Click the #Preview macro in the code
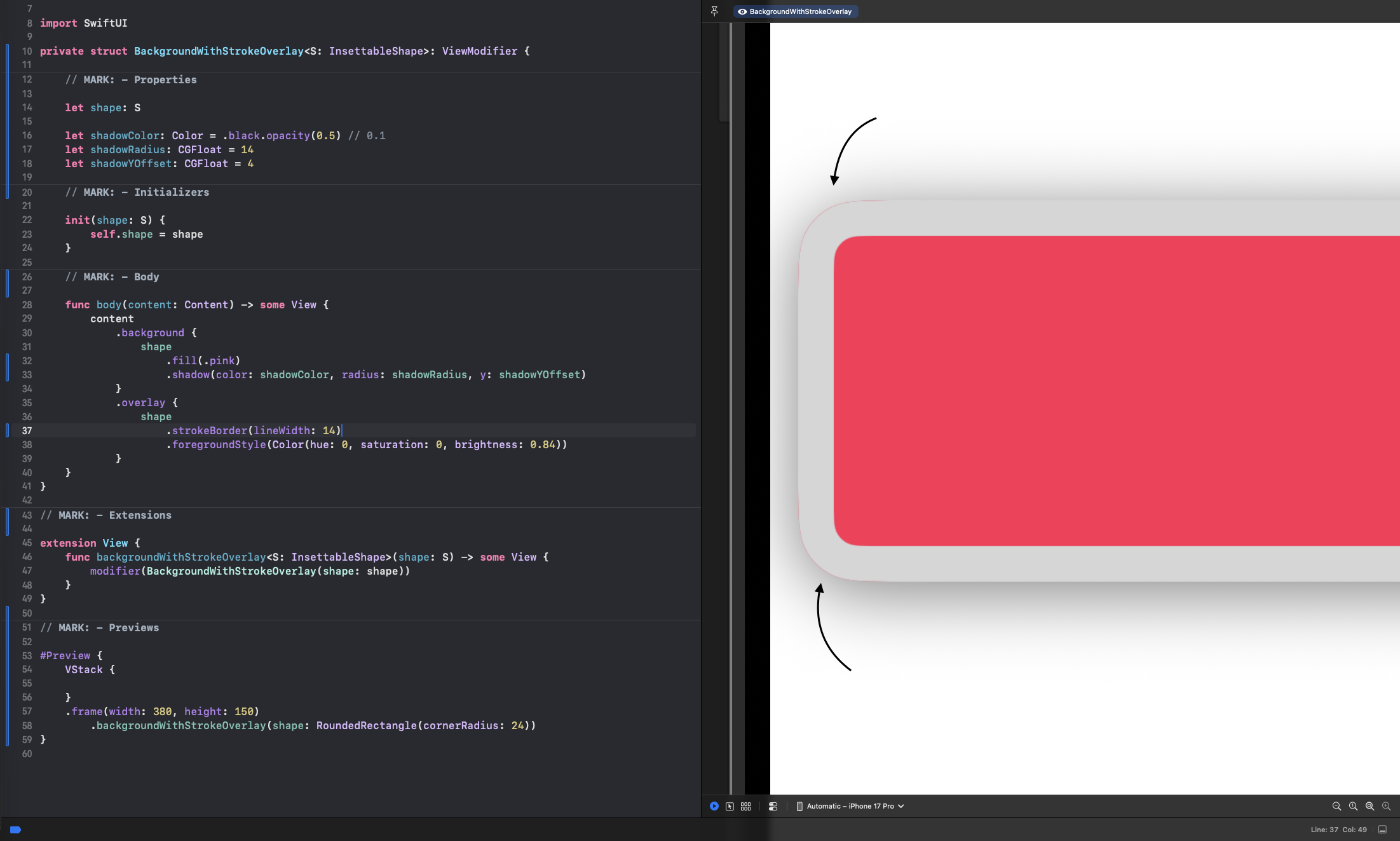The image size is (1400, 841). (x=65, y=655)
